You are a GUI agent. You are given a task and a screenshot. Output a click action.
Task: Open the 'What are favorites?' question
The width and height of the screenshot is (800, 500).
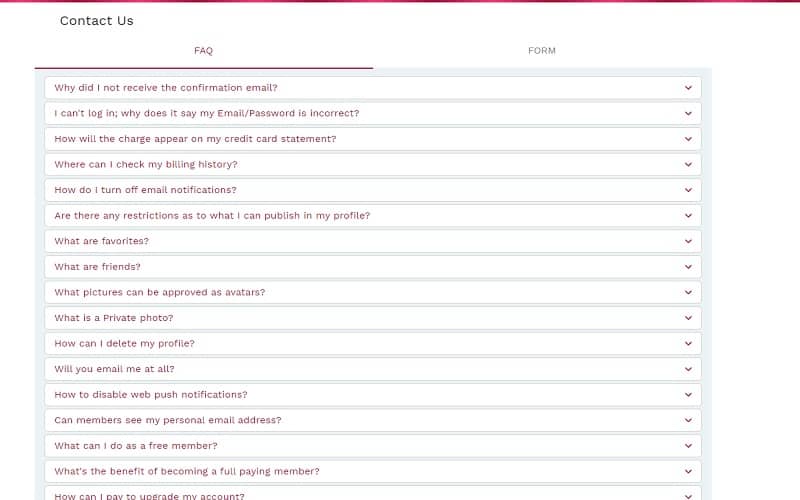point(373,241)
